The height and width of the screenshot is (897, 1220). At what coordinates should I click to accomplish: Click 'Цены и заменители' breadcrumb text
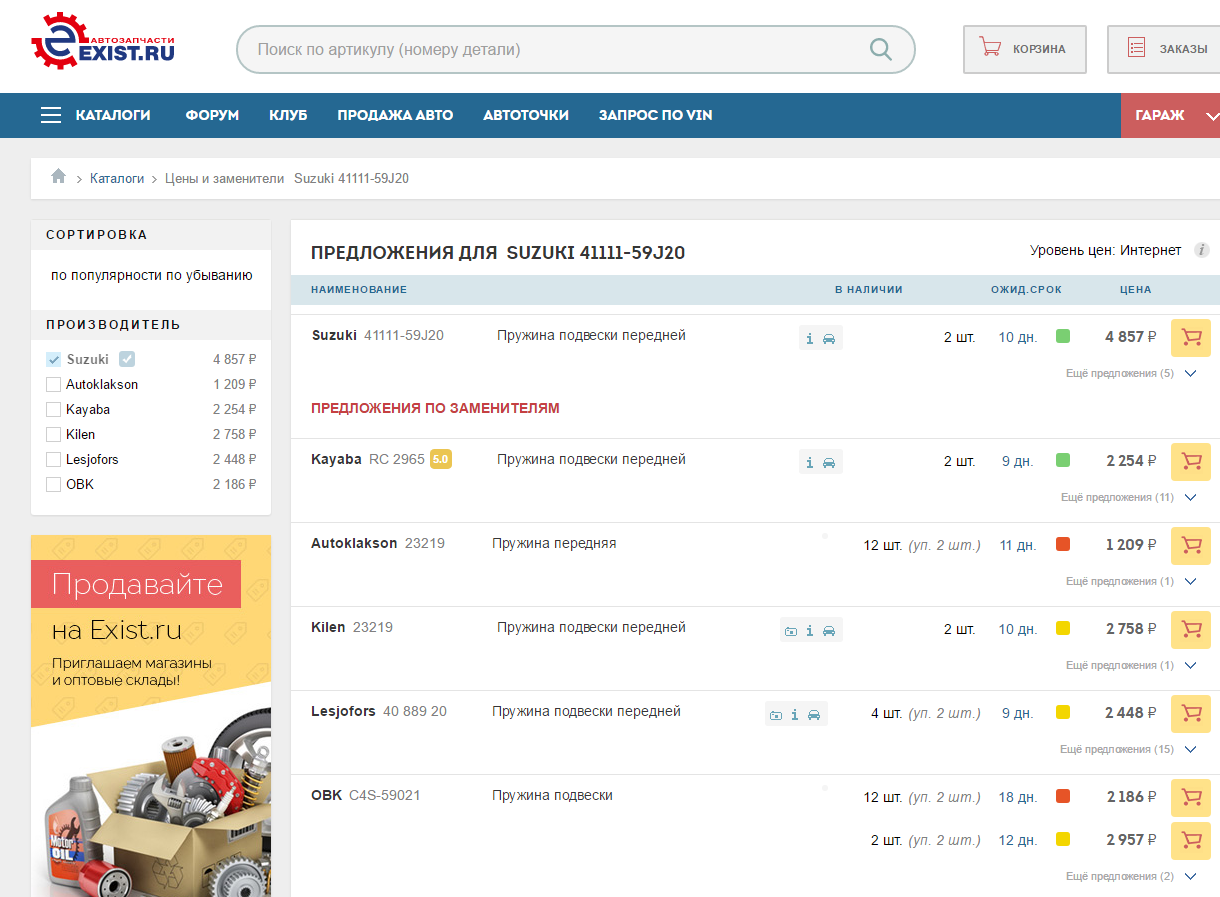[225, 178]
